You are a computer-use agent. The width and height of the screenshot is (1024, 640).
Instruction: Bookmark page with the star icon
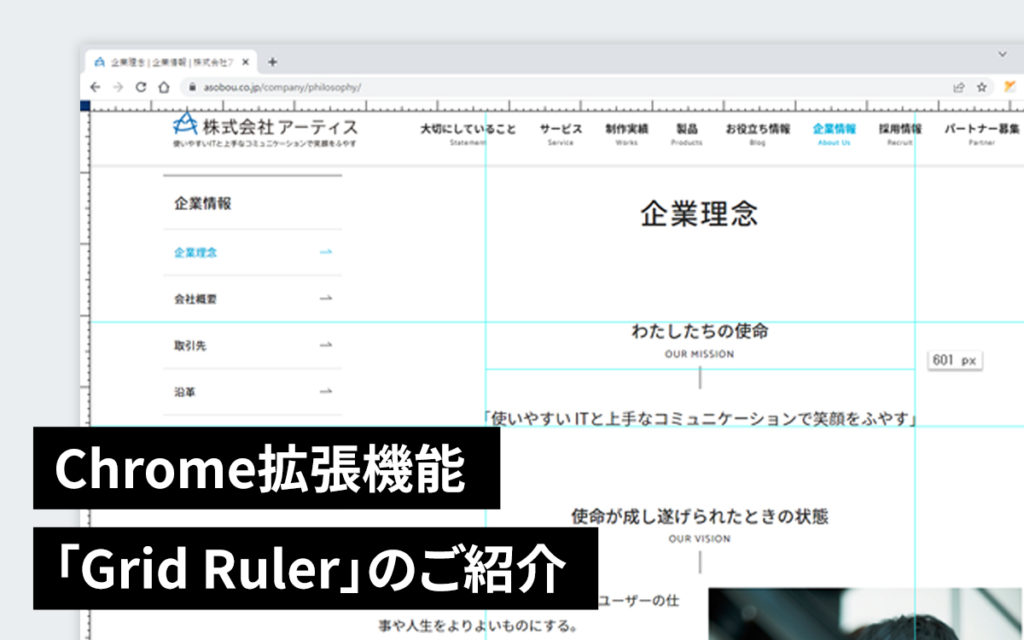pos(982,87)
